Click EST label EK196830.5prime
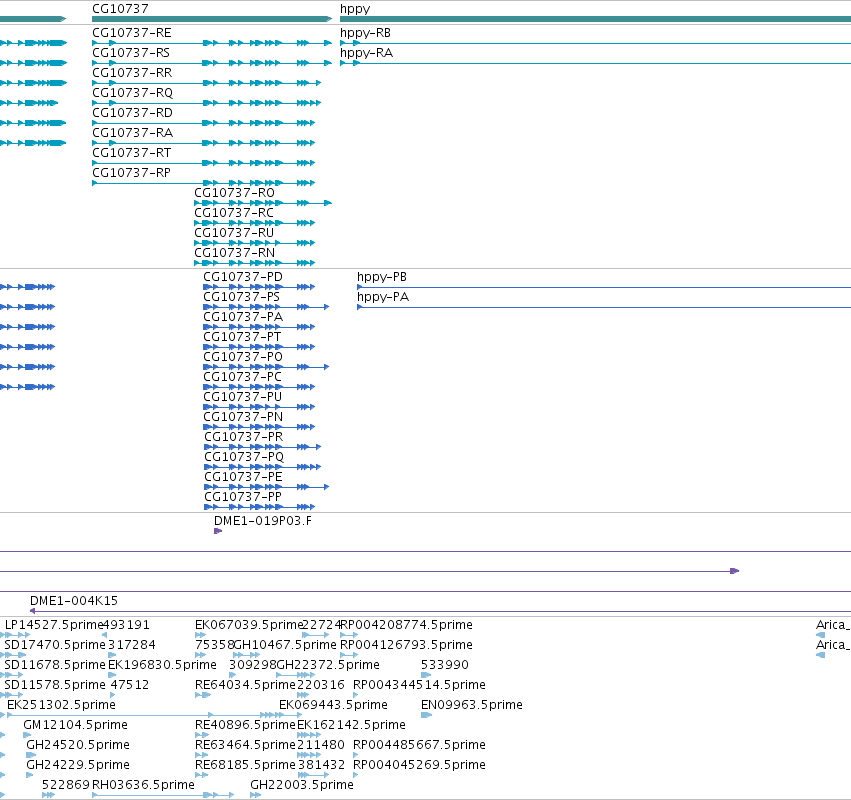 coord(162,665)
